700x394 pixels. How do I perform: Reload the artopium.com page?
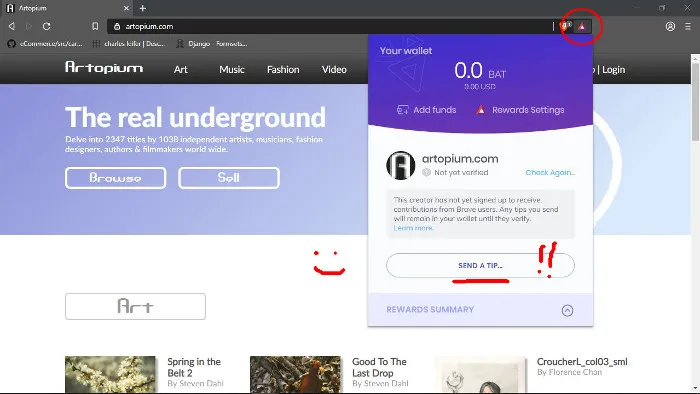46,26
